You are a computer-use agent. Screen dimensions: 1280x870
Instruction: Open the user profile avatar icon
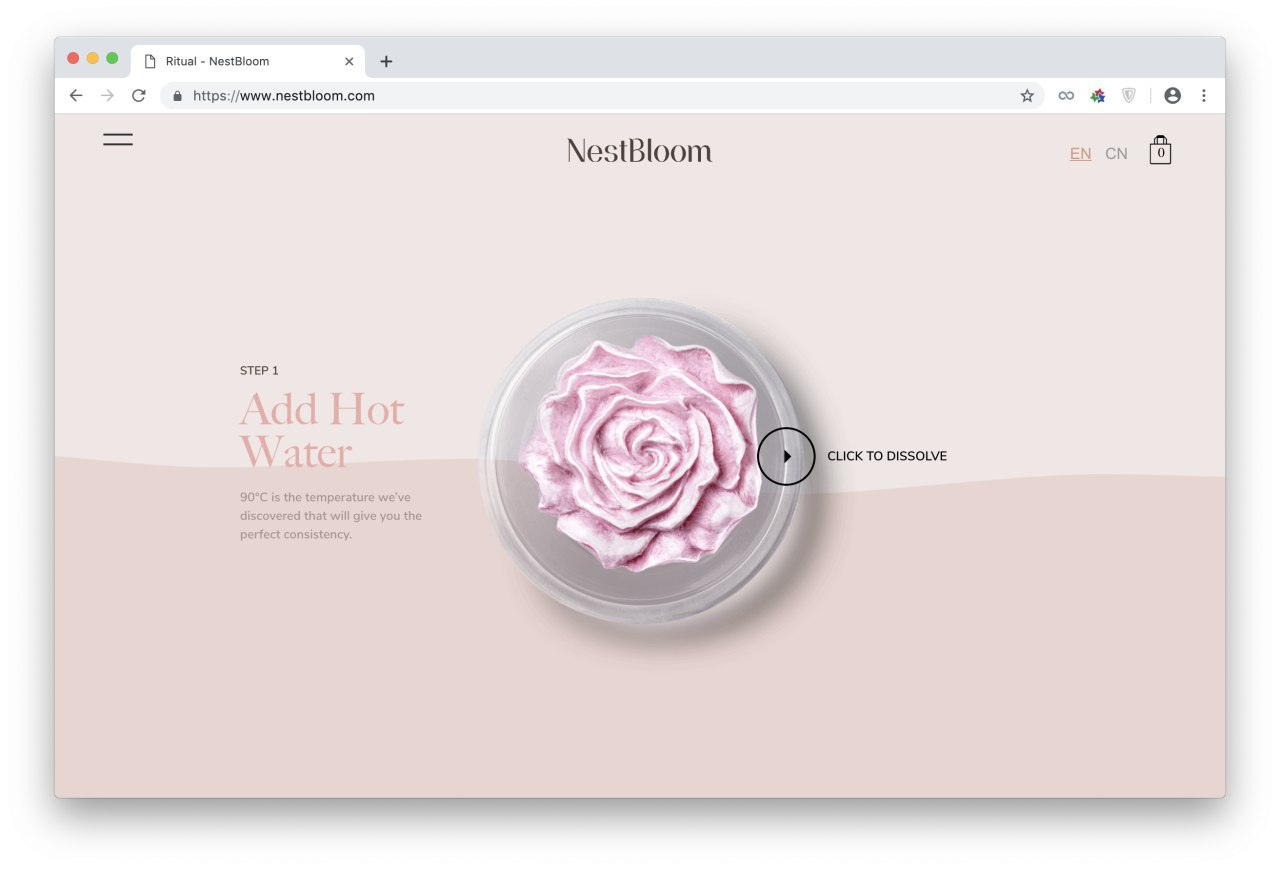[x=1173, y=96]
